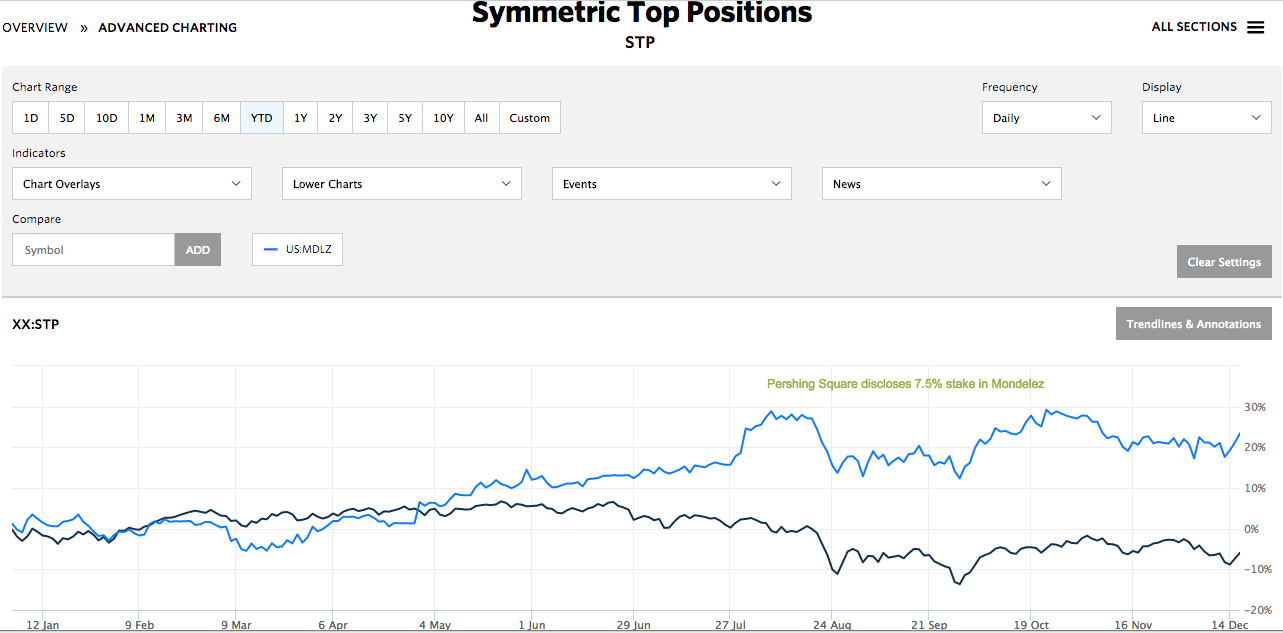Click the 29 Jun x-axis date label

coord(634,625)
